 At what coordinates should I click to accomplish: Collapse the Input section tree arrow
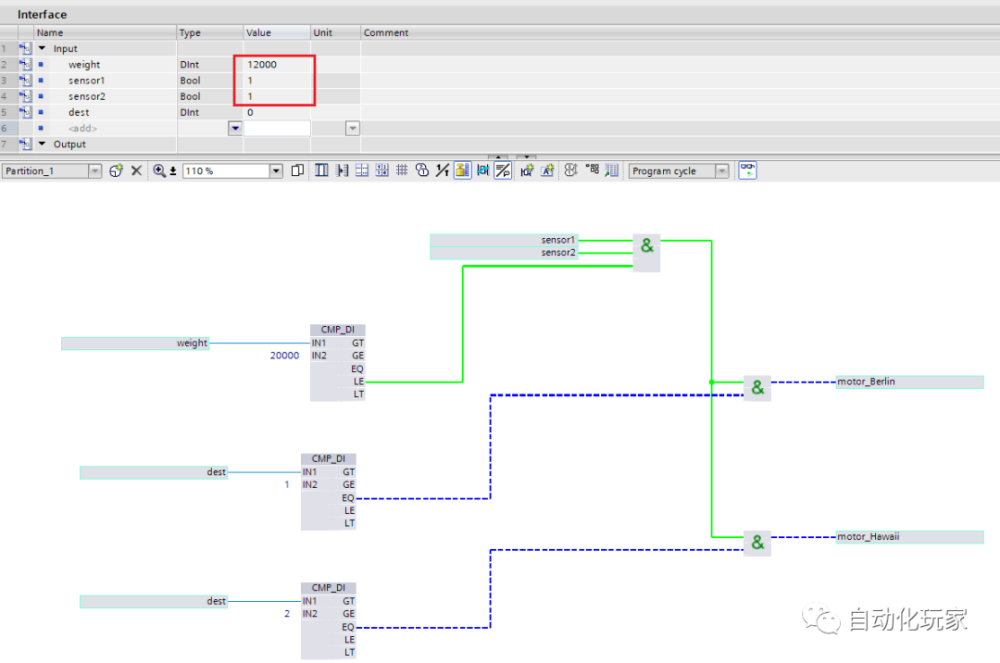pos(42,48)
